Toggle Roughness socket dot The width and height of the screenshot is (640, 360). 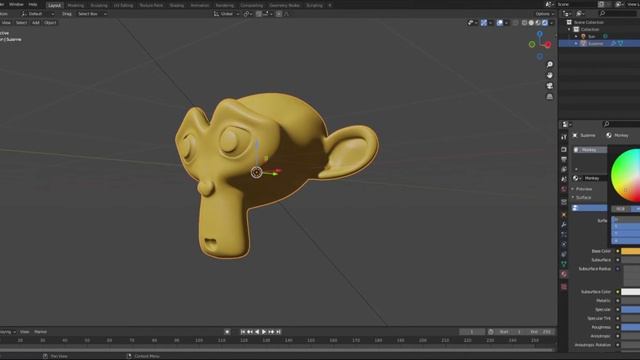pos(618,327)
